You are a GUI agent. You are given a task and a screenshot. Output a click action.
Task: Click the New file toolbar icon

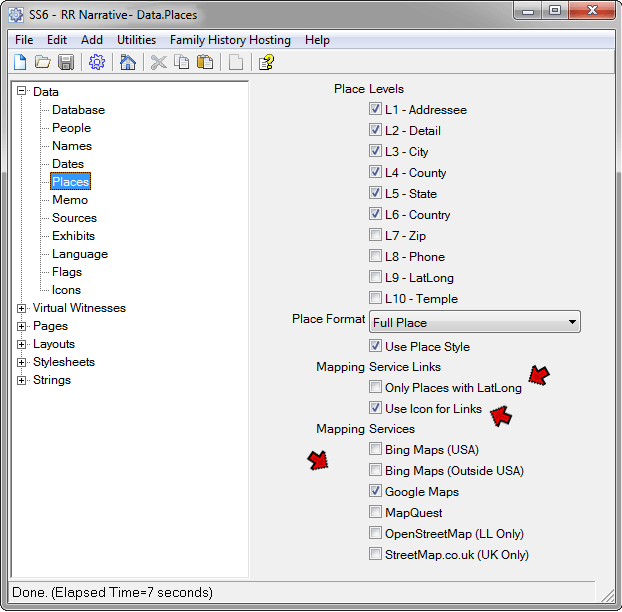20,62
